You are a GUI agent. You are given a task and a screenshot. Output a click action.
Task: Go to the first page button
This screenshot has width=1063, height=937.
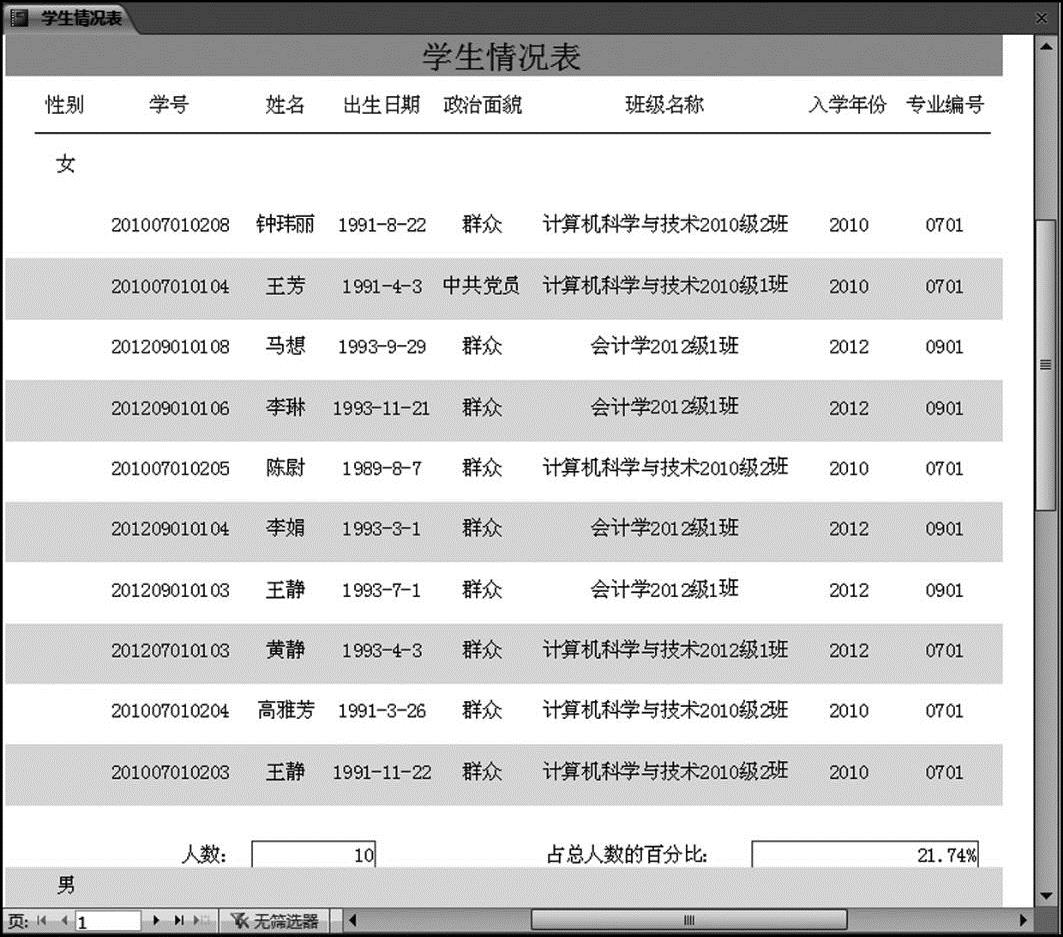[x=42, y=921]
